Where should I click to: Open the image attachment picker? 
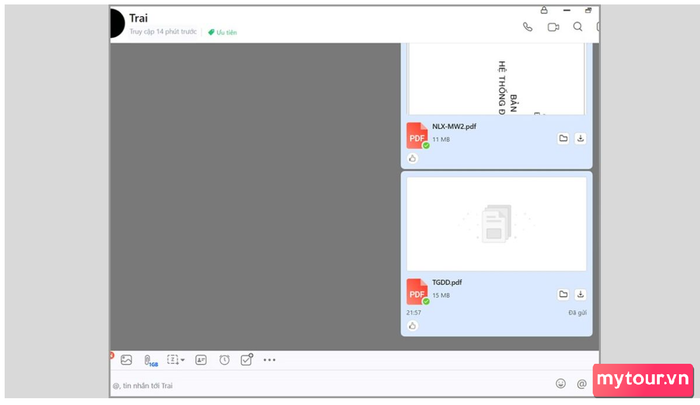(x=127, y=360)
